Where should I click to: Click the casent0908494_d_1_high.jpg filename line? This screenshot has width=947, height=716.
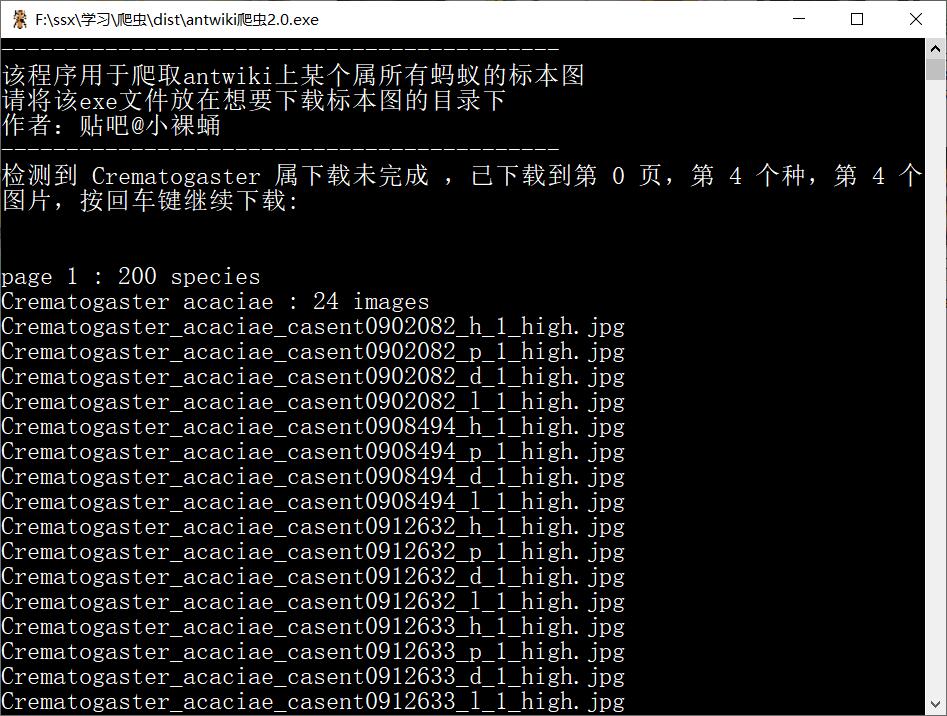[313, 477]
